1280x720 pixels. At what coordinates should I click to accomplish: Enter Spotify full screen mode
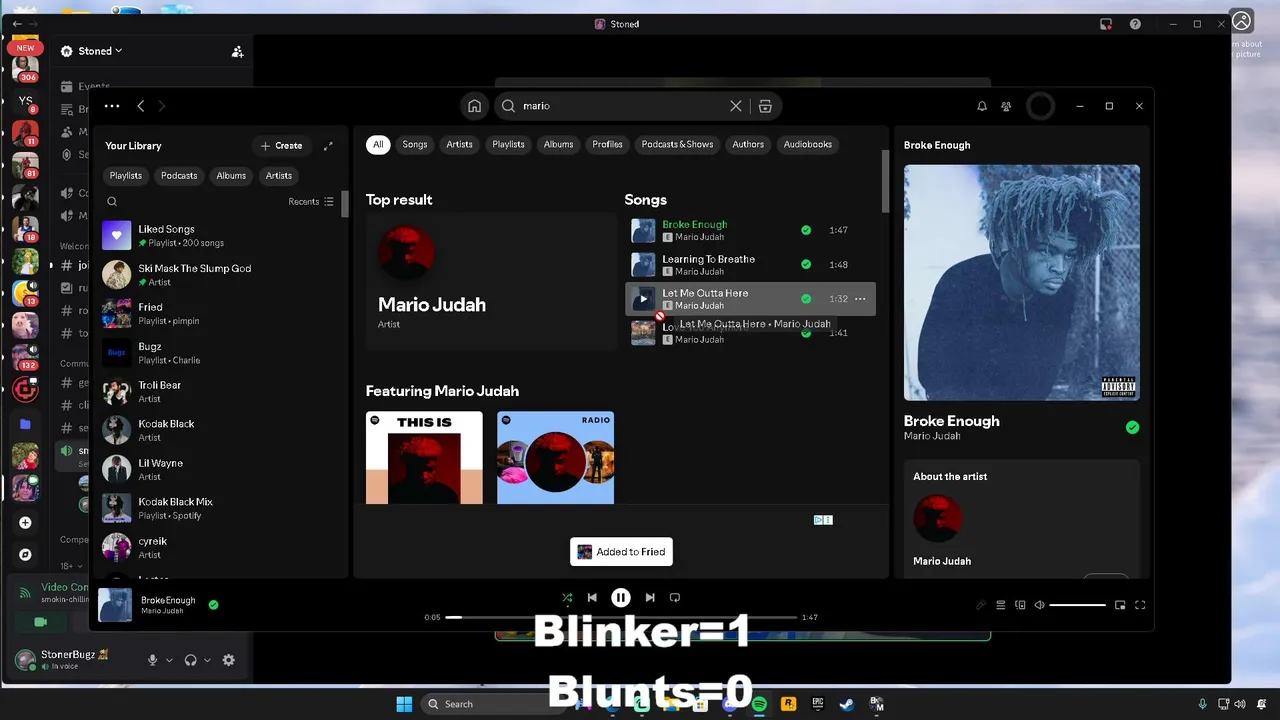click(x=1140, y=605)
